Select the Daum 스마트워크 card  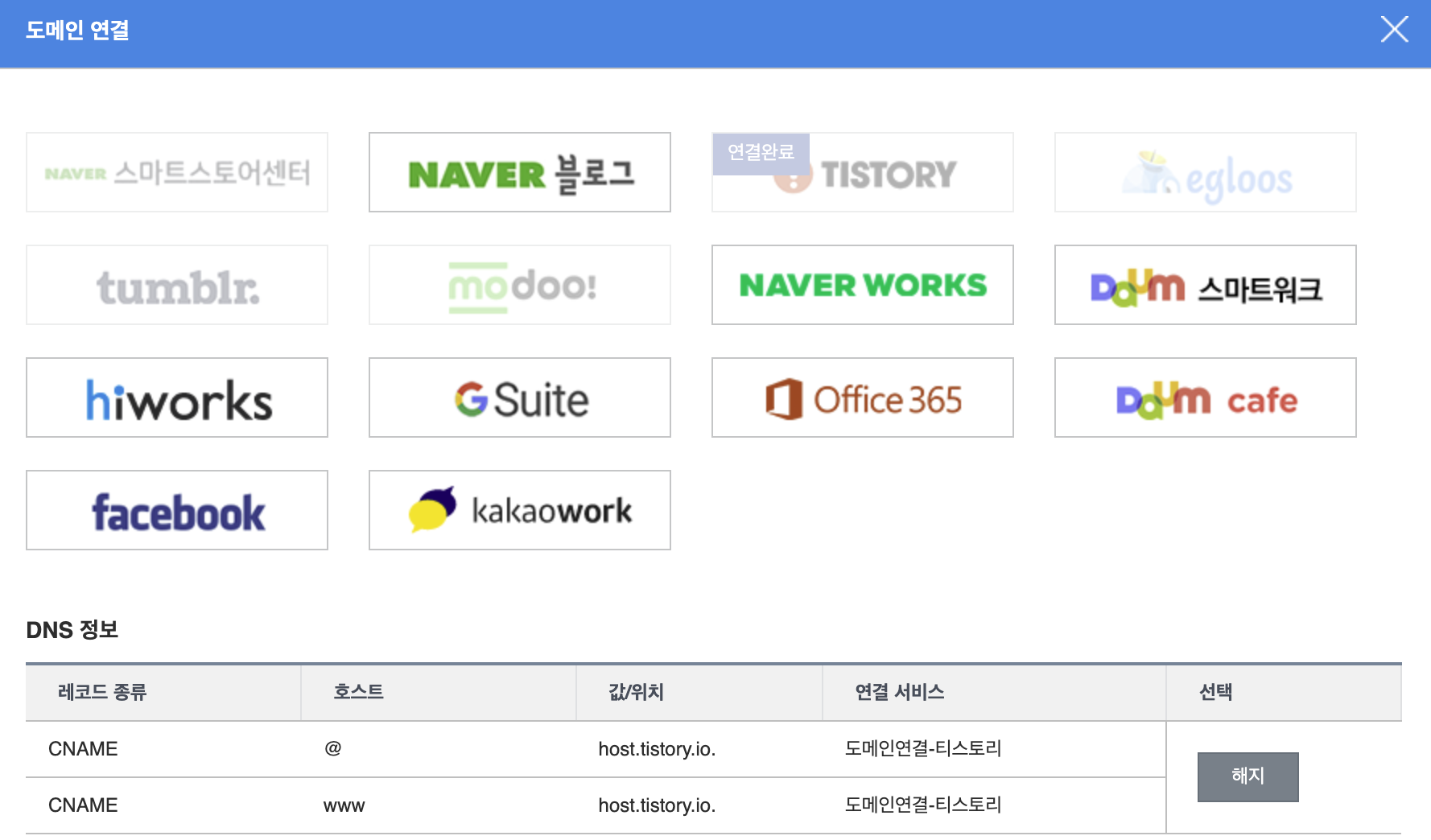[1206, 285]
